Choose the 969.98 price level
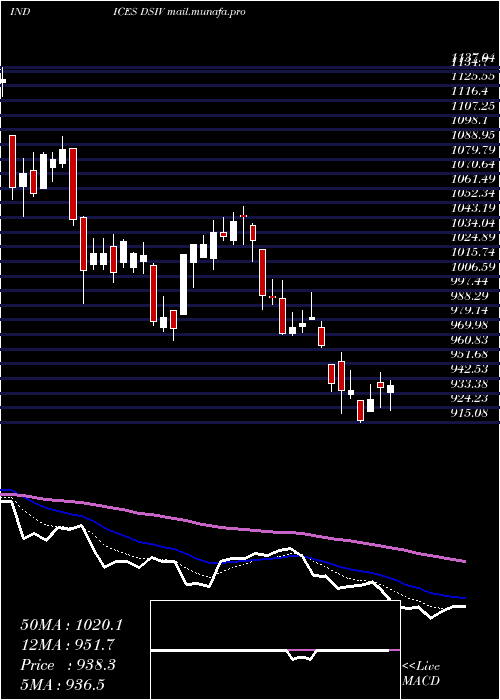Screen dimensions: 500x700 470,325
